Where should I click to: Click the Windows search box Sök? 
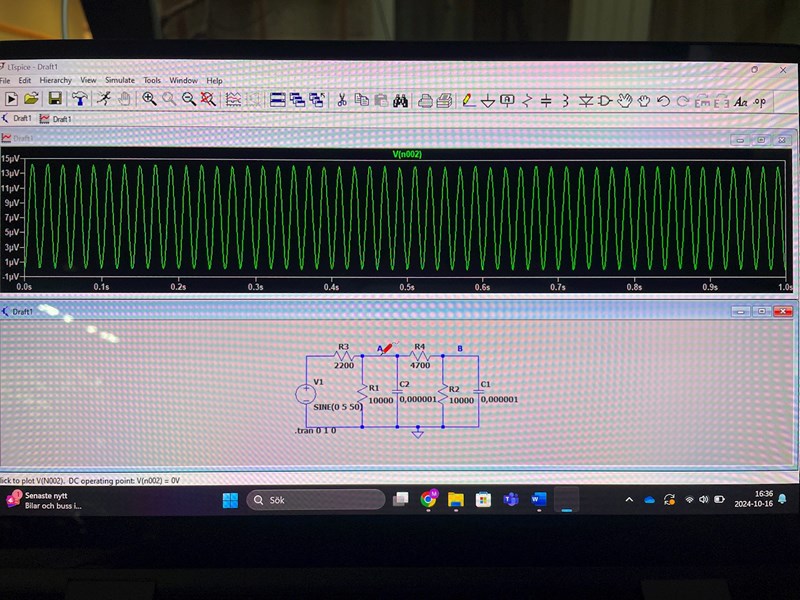(315, 499)
